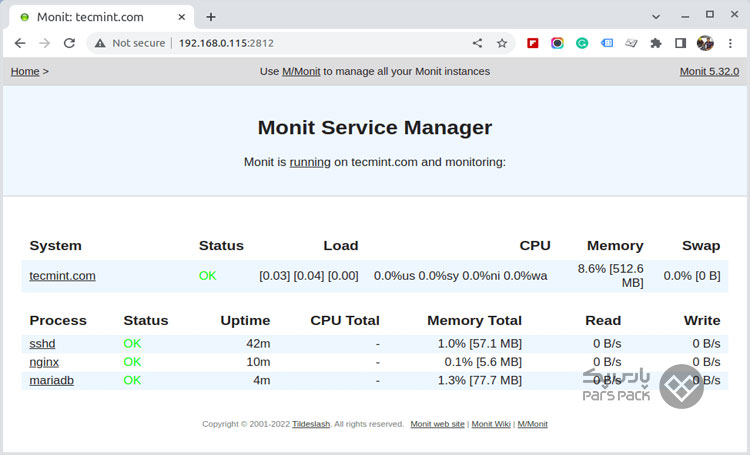Click the Uptime column header
Screen dimensions: 750x455
tap(245, 321)
